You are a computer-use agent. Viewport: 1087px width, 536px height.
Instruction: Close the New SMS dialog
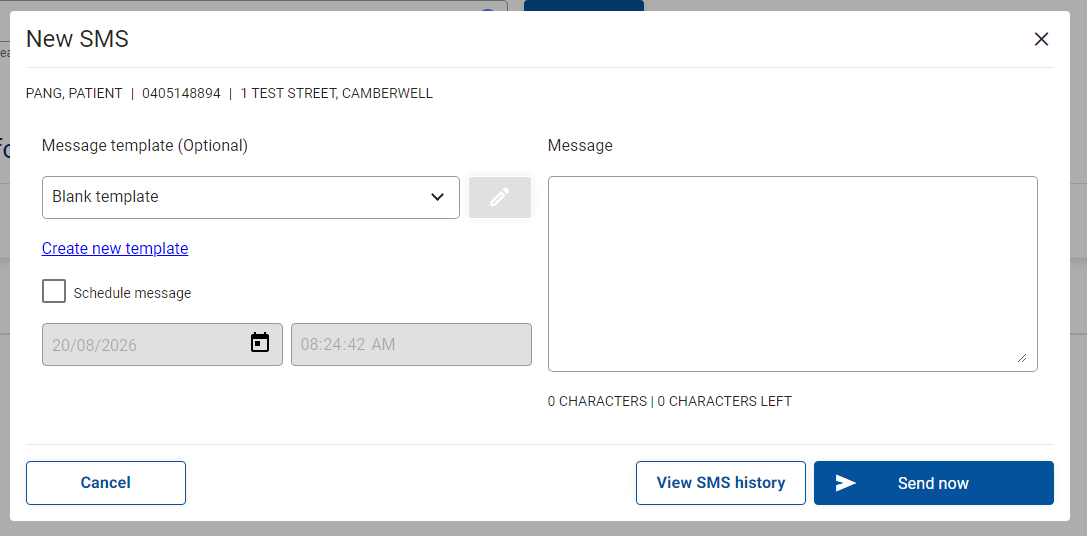point(1041,40)
